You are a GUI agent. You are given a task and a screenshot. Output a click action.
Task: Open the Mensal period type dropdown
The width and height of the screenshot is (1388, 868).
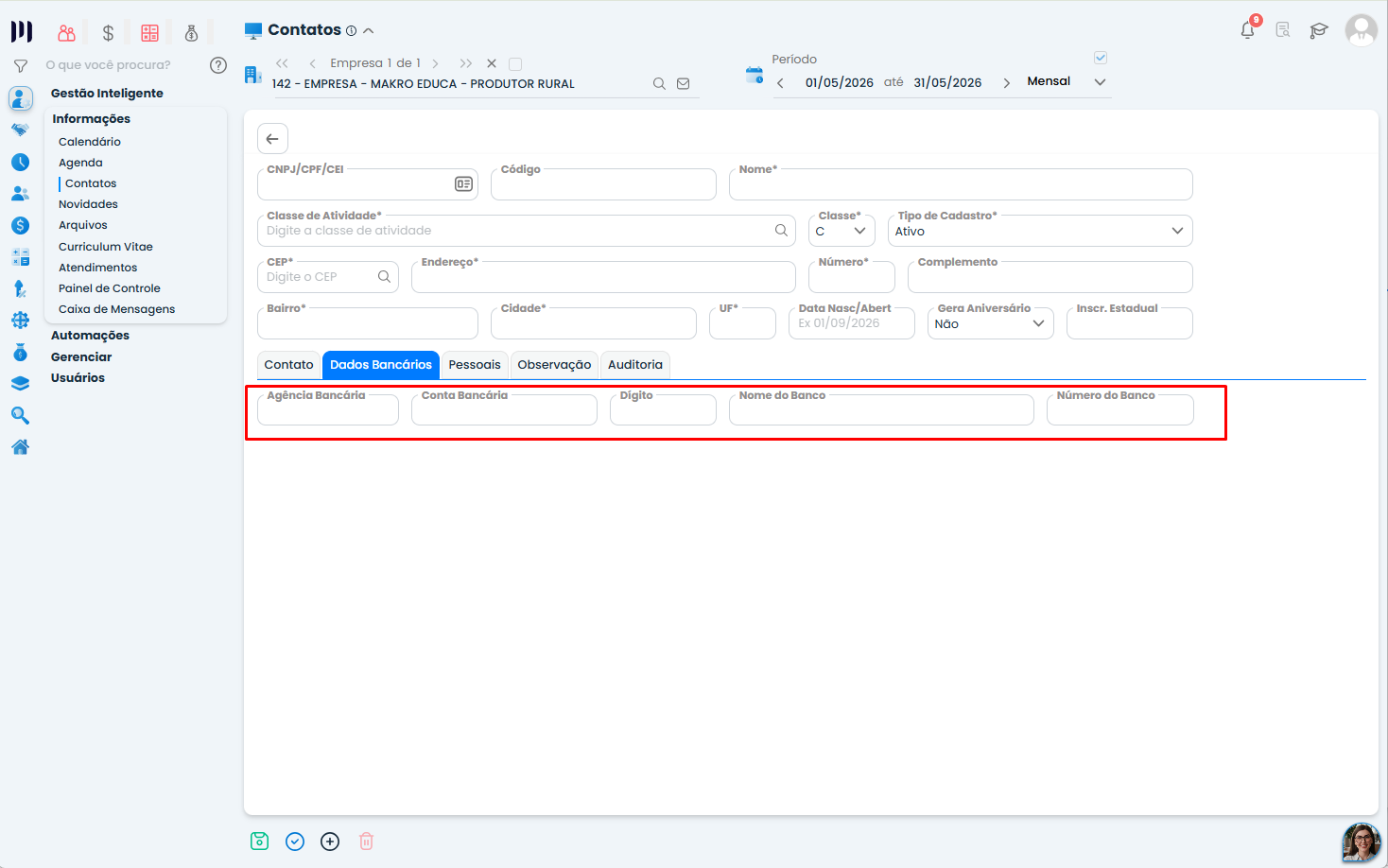(x=1067, y=81)
